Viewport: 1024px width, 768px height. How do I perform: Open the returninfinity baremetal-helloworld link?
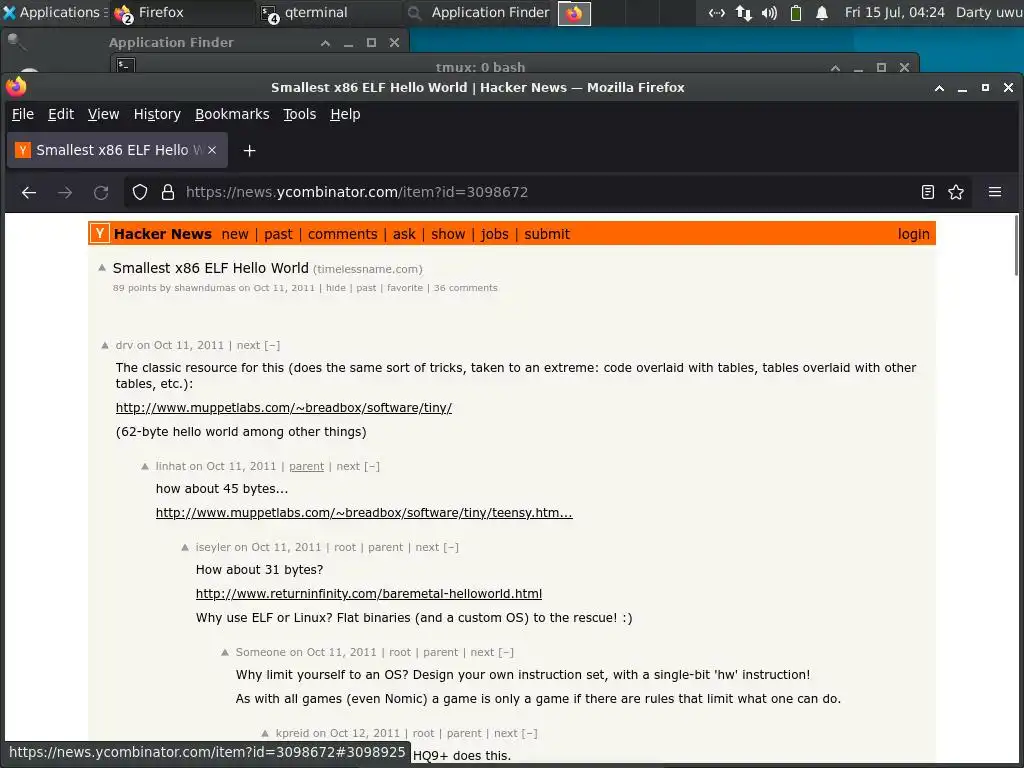368,594
